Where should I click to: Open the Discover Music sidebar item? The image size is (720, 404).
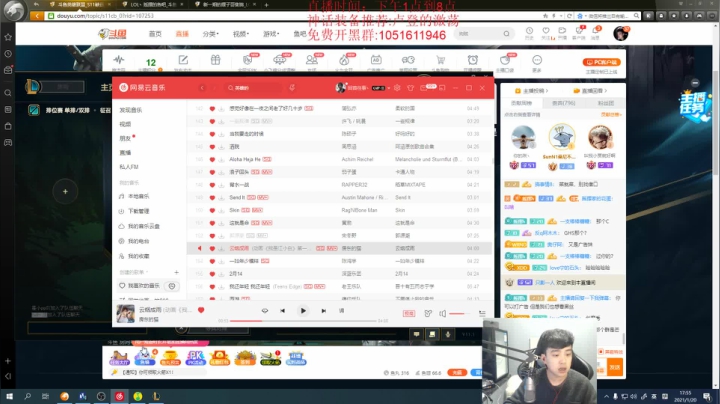pos(131,110)
